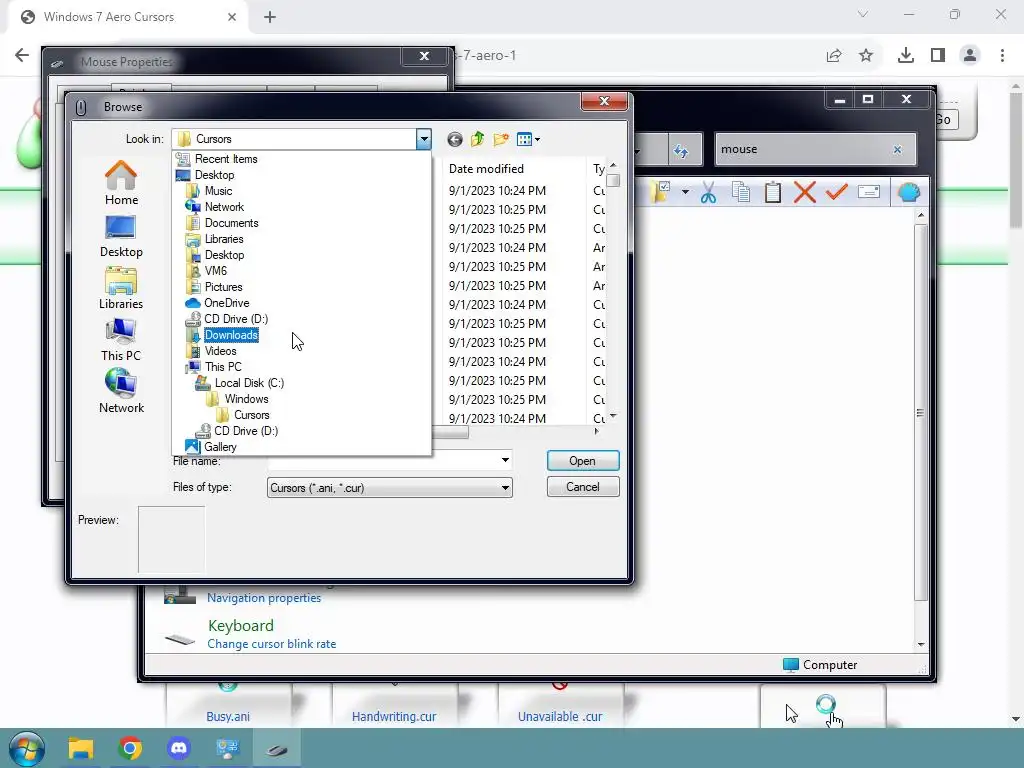
Task: Open Change cursor blink rate link
Action: point(272,644)
